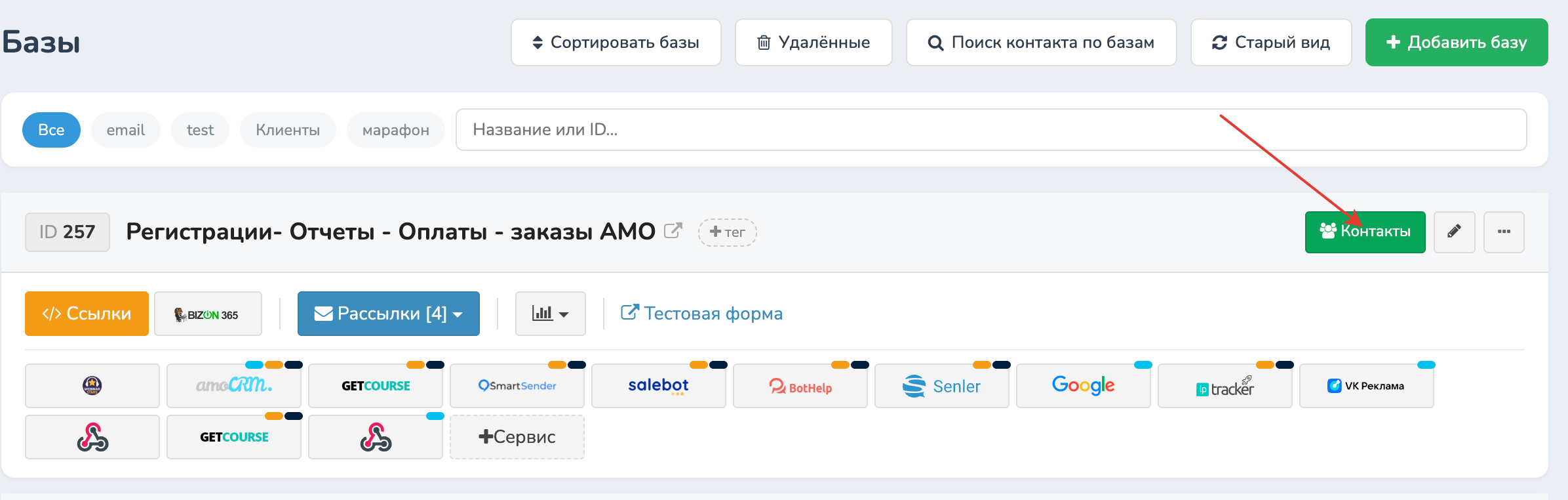Open the Сортировать базы sorting control

coord(616,43)
